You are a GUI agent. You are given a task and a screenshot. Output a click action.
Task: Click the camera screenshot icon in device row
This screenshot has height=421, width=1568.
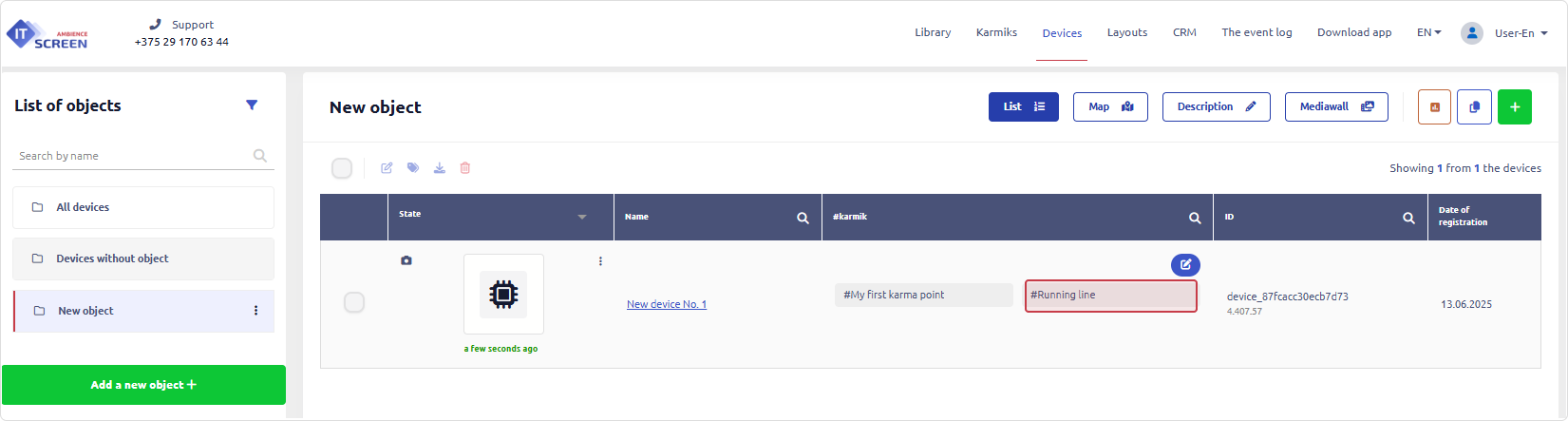tap(406, 260)
